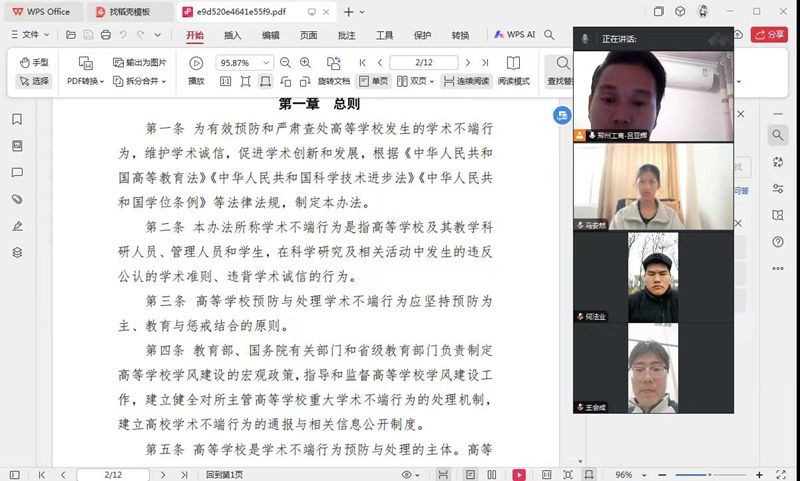The width and height of the screenshot is (800, 481).
Task: Rotate page clockwise icon
Action: click(x=305, y=81)
